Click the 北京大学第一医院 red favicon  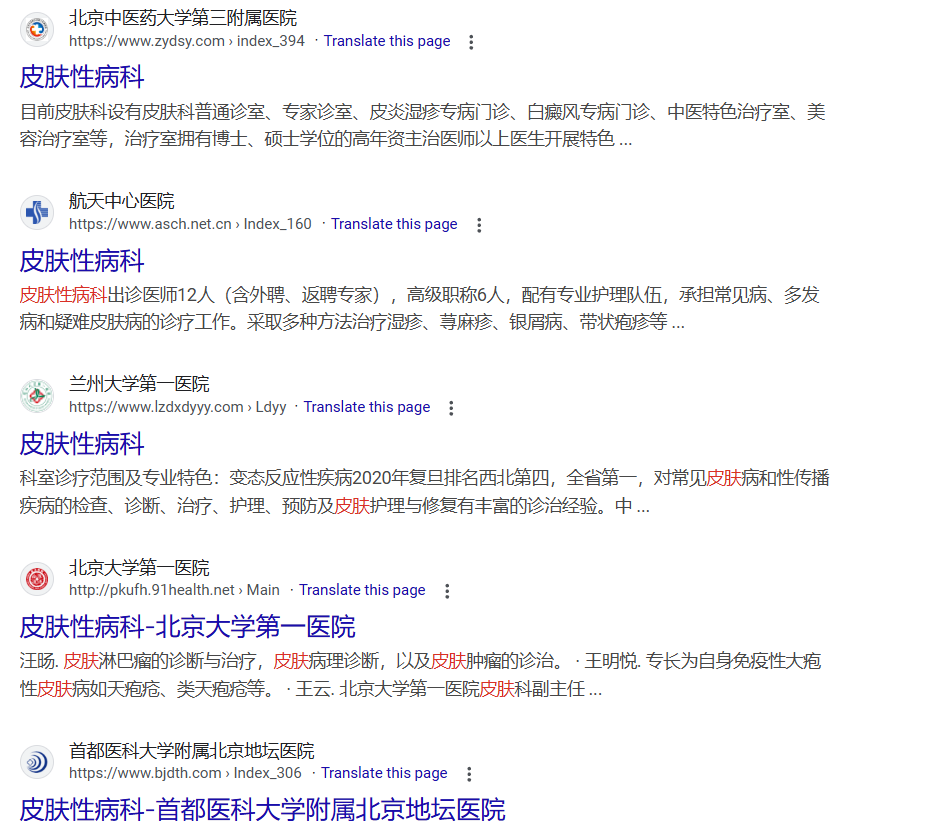click(37, 579)
